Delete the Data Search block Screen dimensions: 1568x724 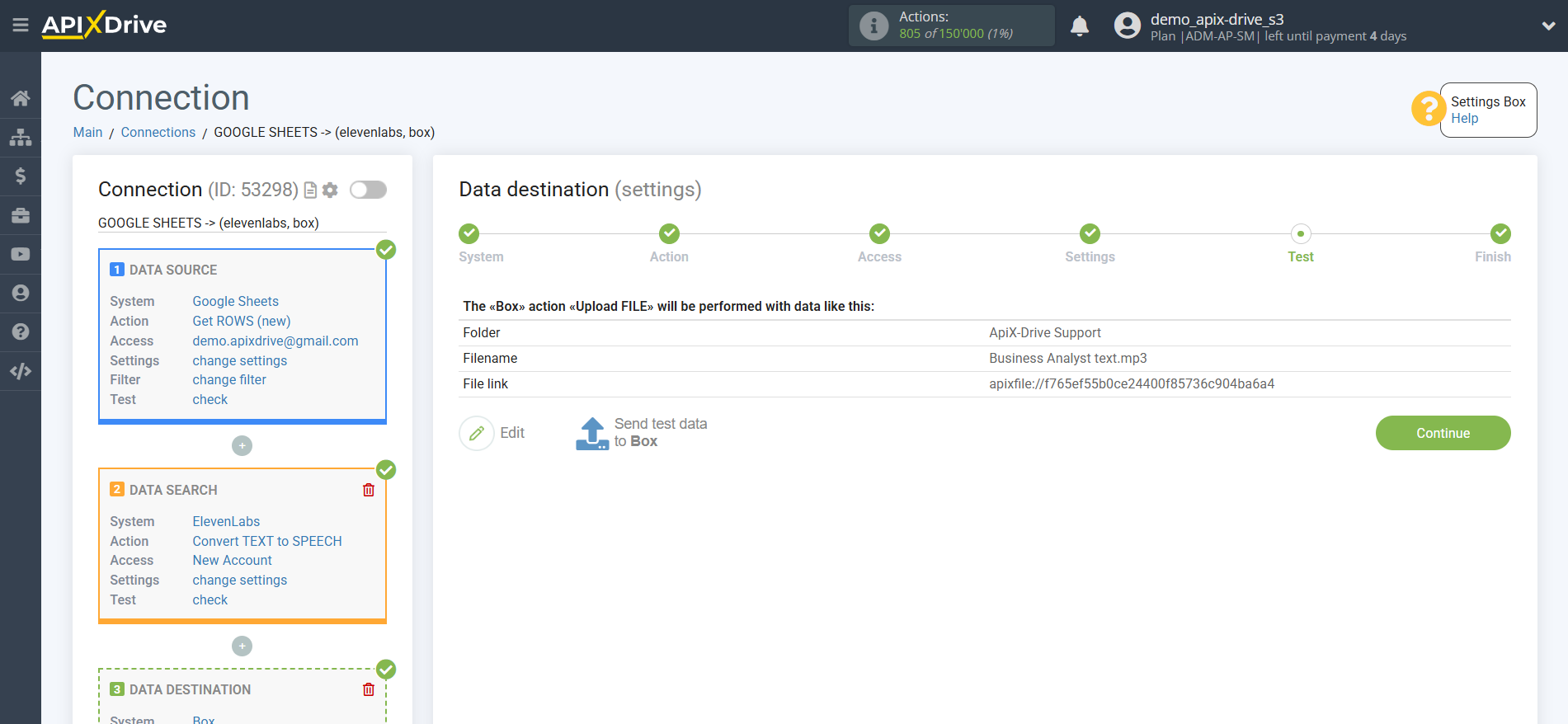(369, 490)
